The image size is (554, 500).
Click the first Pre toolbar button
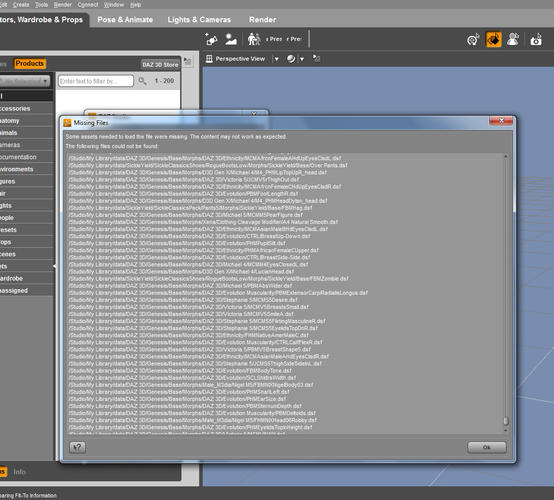click(x=274, y=39)
